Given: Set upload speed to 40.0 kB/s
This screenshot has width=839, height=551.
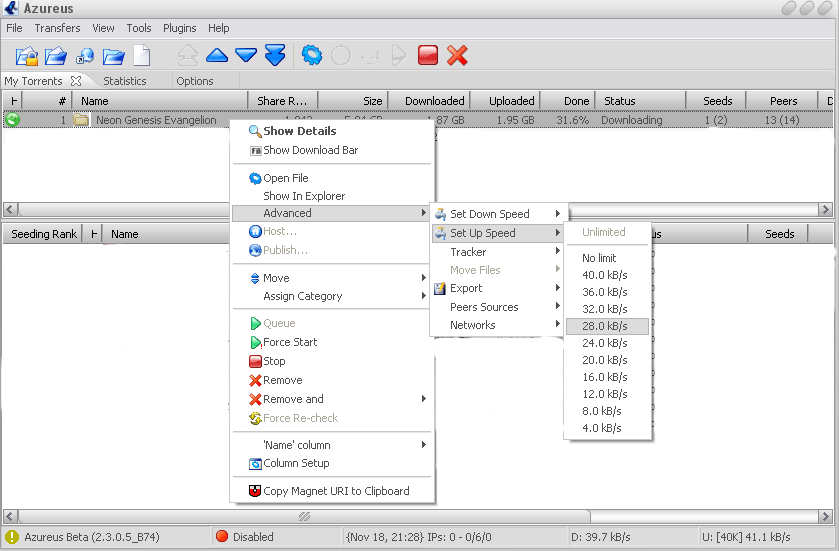Looking at the screenshot, I should [607, 275].
